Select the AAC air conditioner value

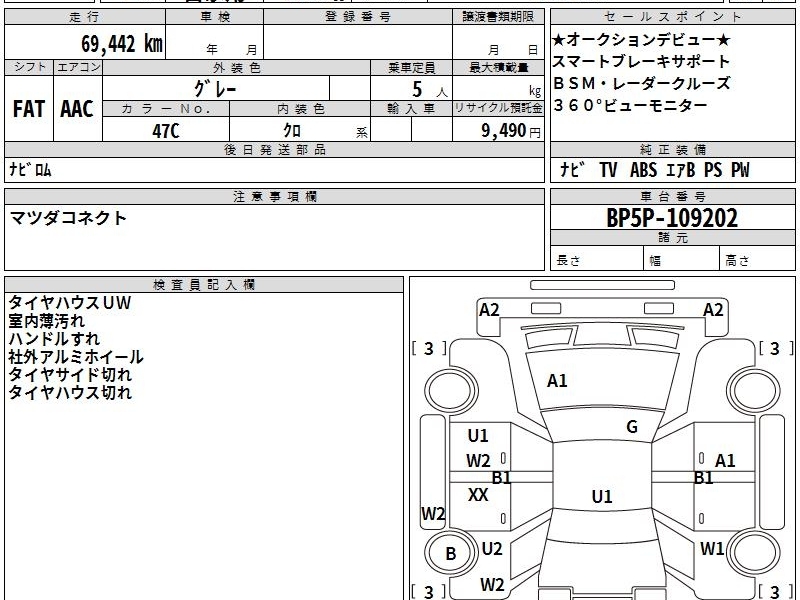[77, 109]
